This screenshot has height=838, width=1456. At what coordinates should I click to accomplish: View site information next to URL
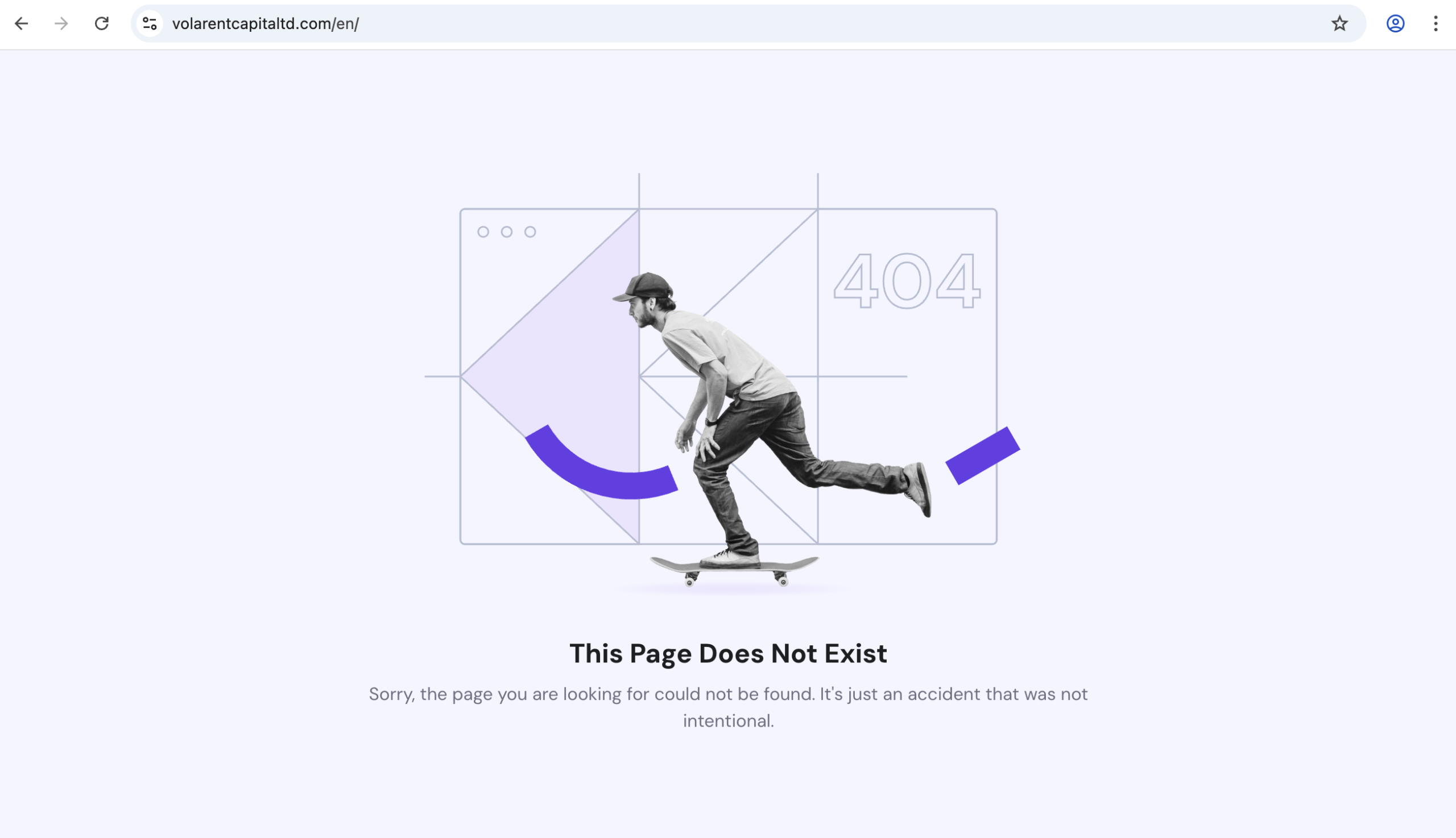coord(150,24)
